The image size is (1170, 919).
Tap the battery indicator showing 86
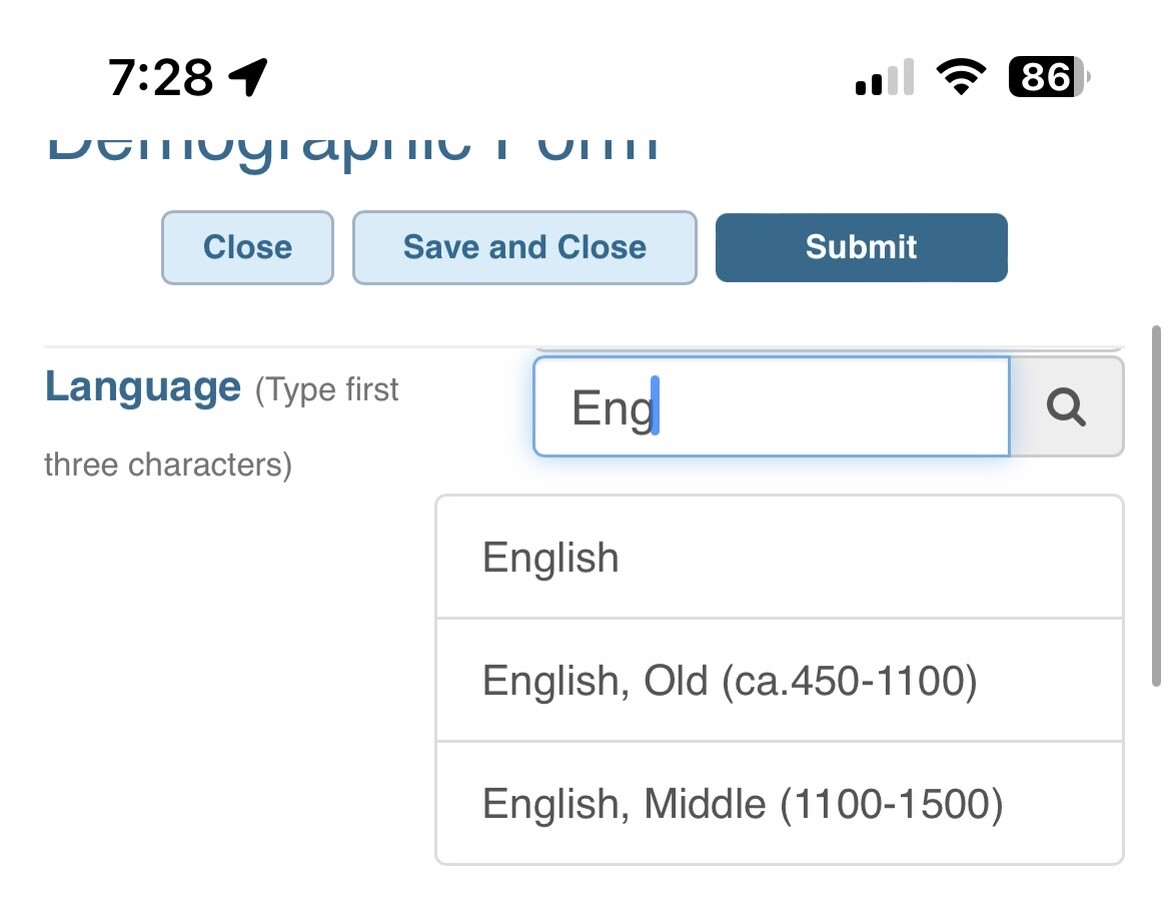1048,77
